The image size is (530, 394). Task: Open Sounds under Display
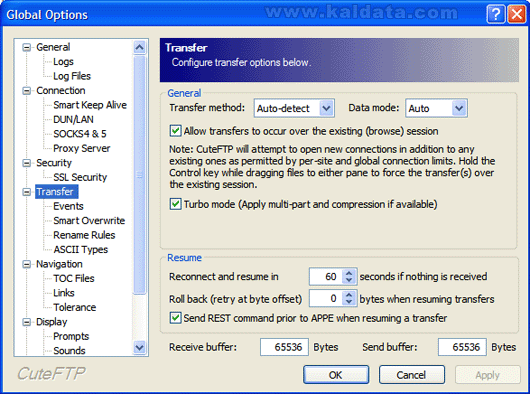point(69,351)
